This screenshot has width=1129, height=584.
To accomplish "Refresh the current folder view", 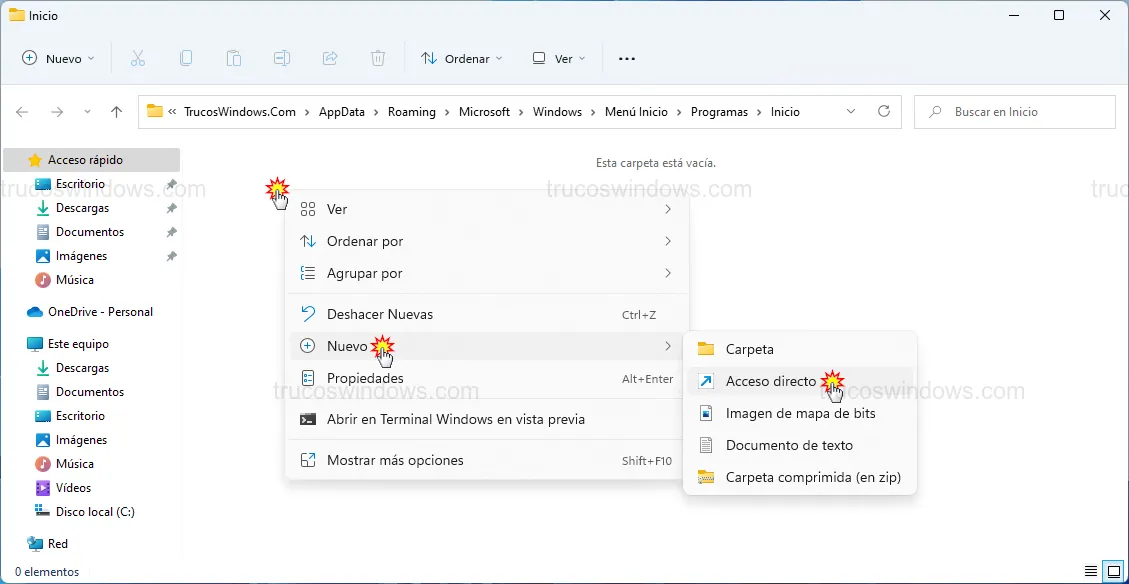I will click(x=883, y=112).
